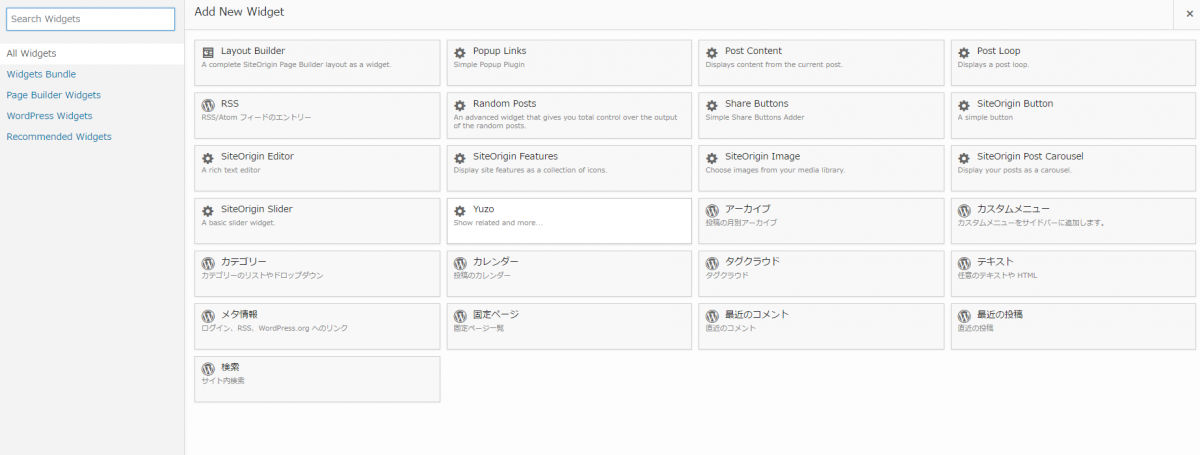This screenshot has height=455, width=1200.
Task: Click the gear icon beside Popup Links
Action: click(460, 52)
